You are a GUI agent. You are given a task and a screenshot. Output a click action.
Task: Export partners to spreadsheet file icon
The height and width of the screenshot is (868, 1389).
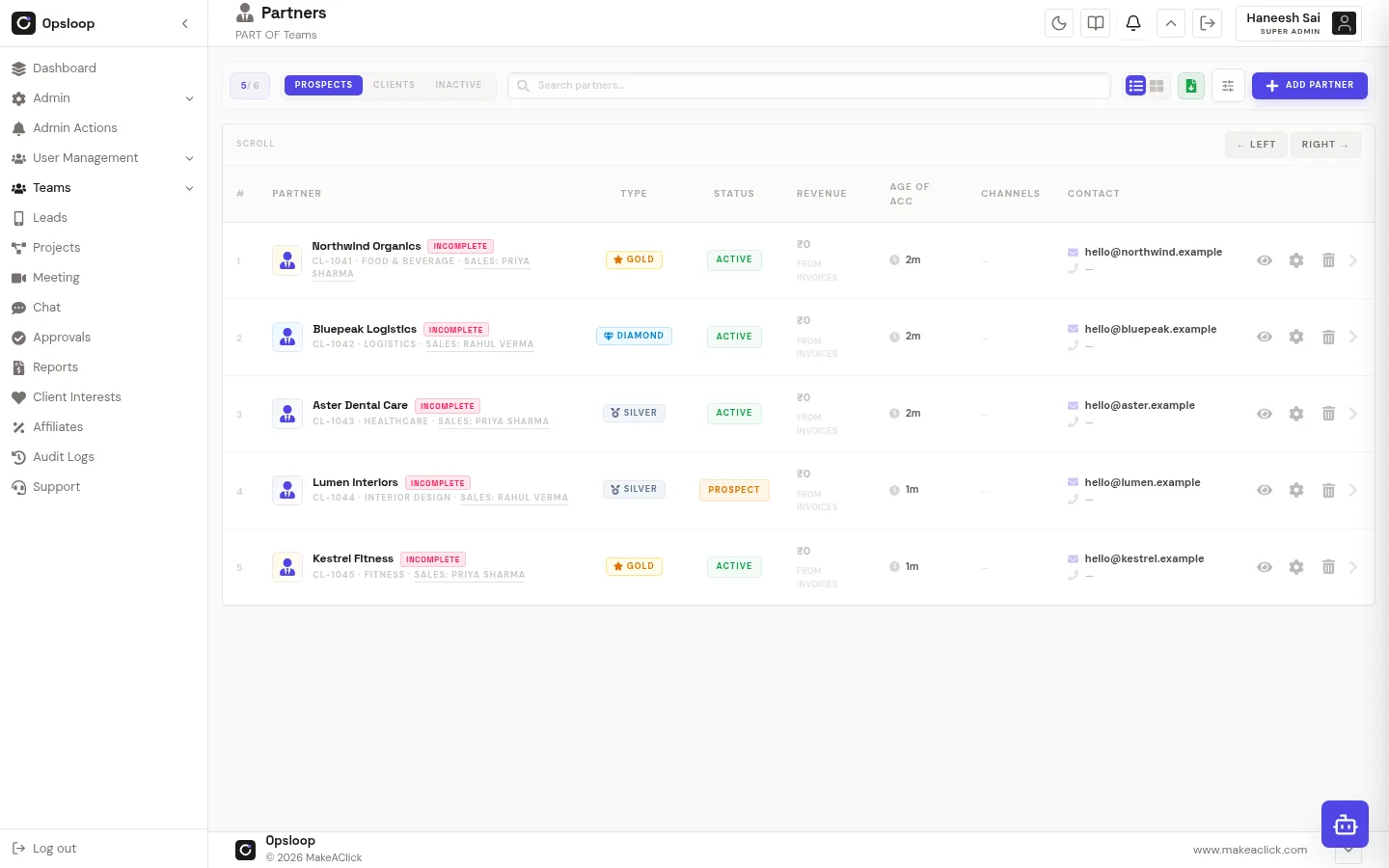click(x=1191, y=86)
